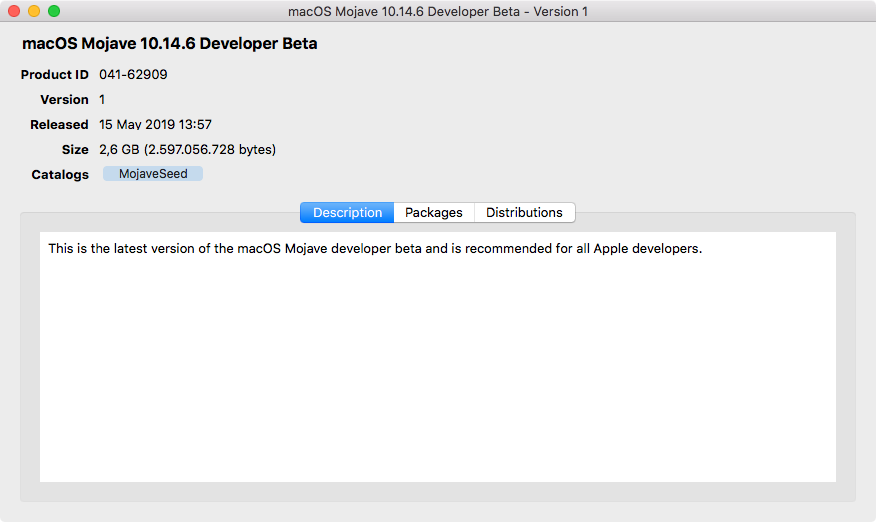
Task: Click the Product ID value 041-62909
Action: 133,74
